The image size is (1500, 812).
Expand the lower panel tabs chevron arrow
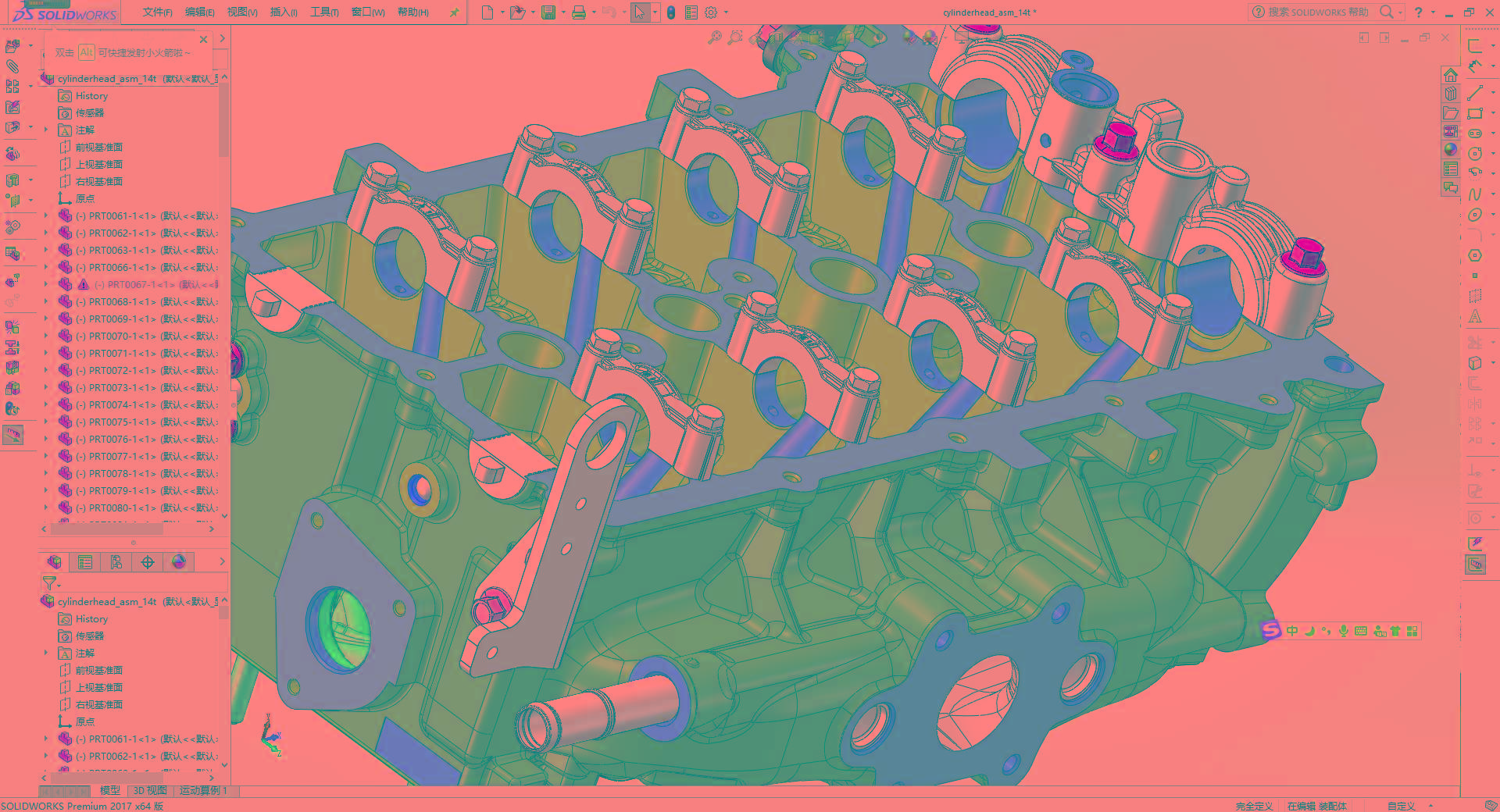click(x=222, y=561)
